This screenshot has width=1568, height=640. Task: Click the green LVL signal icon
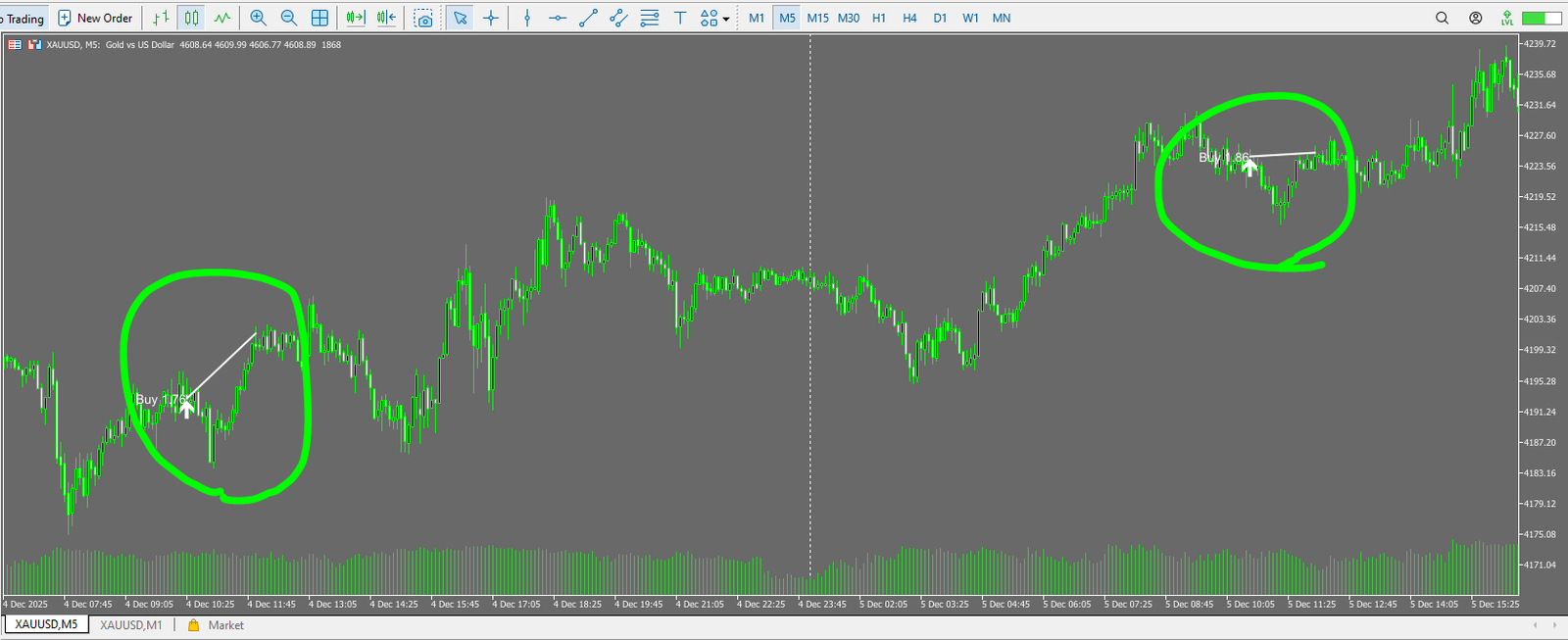click(x=1507, y=18)
